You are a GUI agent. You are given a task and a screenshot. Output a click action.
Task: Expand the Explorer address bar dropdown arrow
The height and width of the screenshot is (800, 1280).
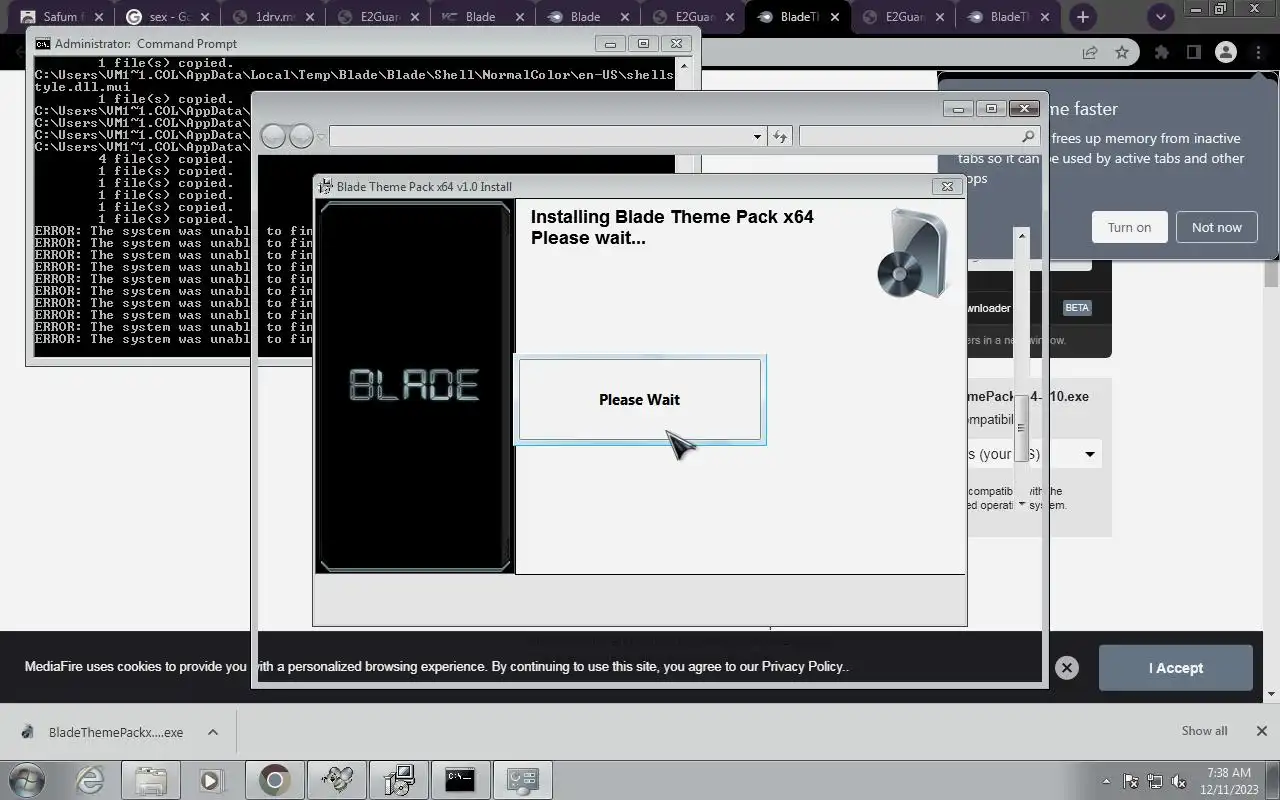pos(757,137)
